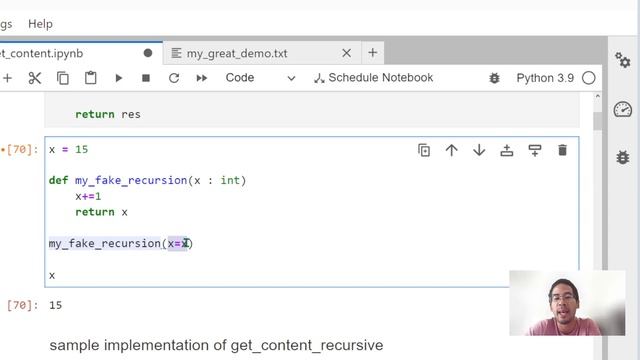Viewport: 640px width, 360px height.
Task: Duplicate cell 70 using the copy icon
Action: coord(424,150)
